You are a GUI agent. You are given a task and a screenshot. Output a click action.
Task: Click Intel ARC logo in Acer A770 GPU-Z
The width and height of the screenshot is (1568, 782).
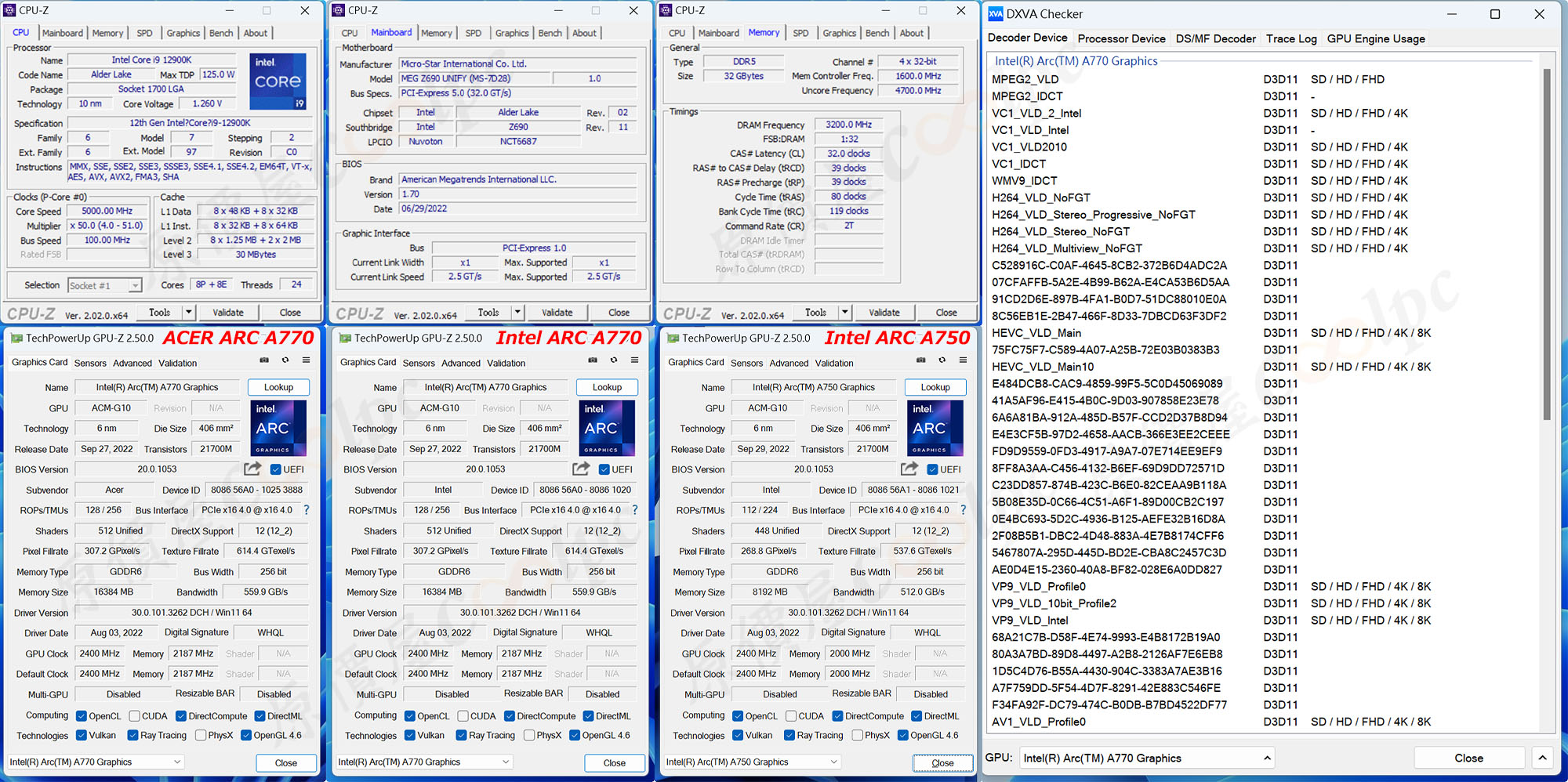coord(279,428)
